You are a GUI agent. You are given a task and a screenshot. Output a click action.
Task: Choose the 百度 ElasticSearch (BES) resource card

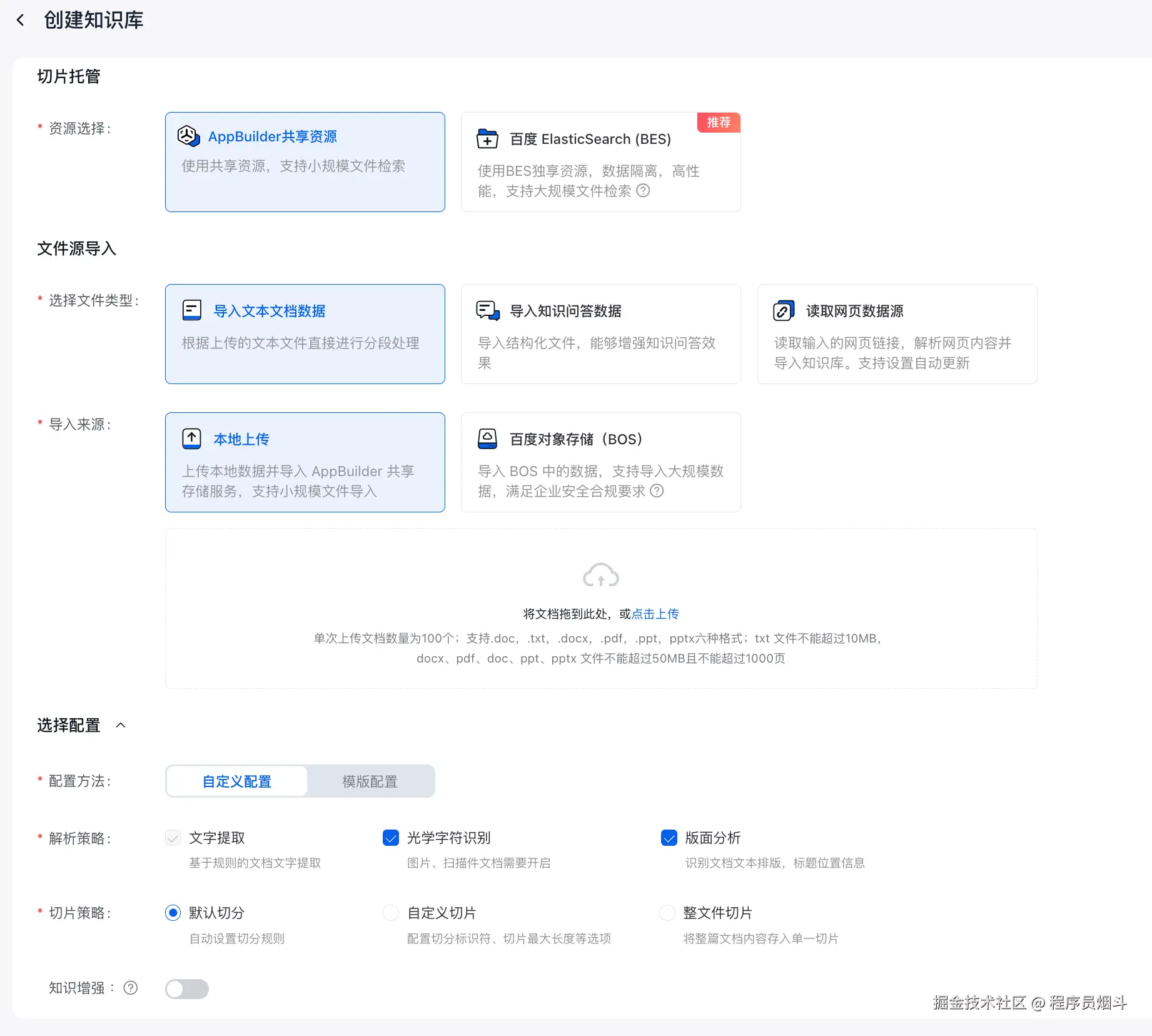(601, 162)
